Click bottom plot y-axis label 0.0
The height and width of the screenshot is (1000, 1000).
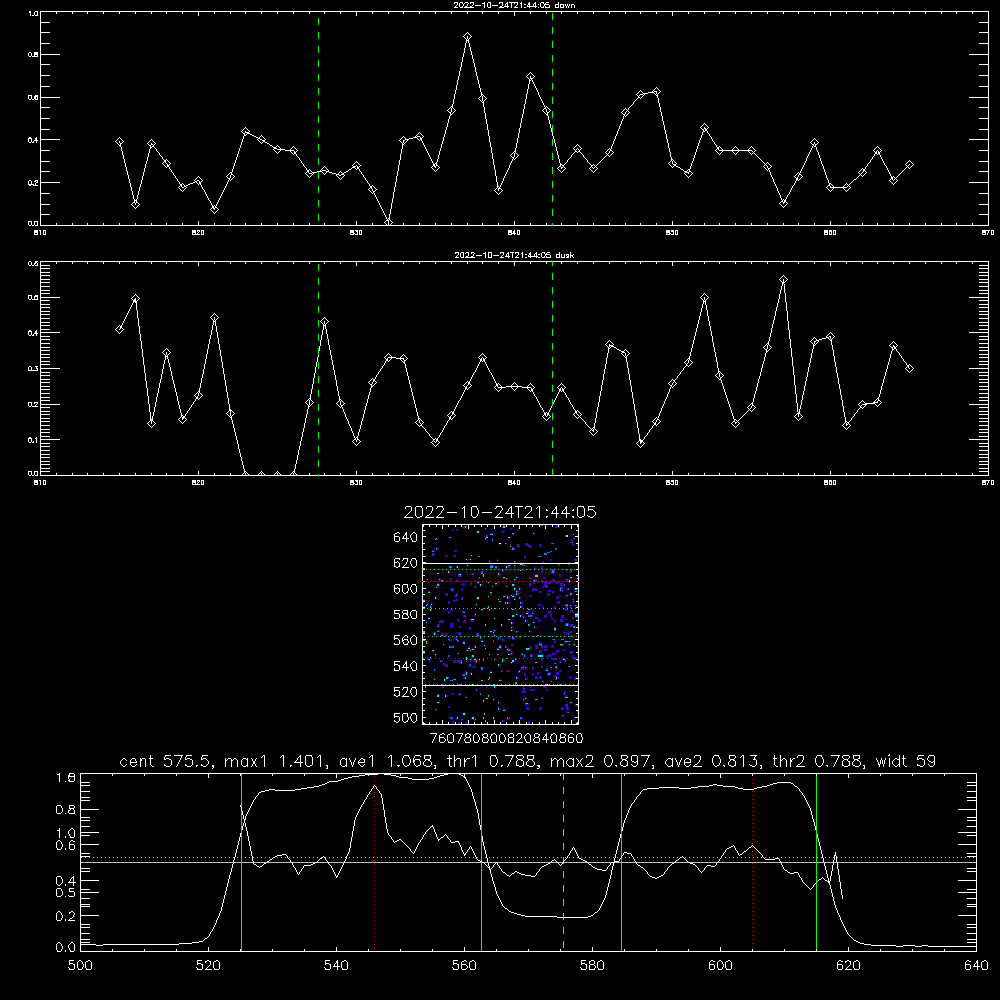click(66, 948)
